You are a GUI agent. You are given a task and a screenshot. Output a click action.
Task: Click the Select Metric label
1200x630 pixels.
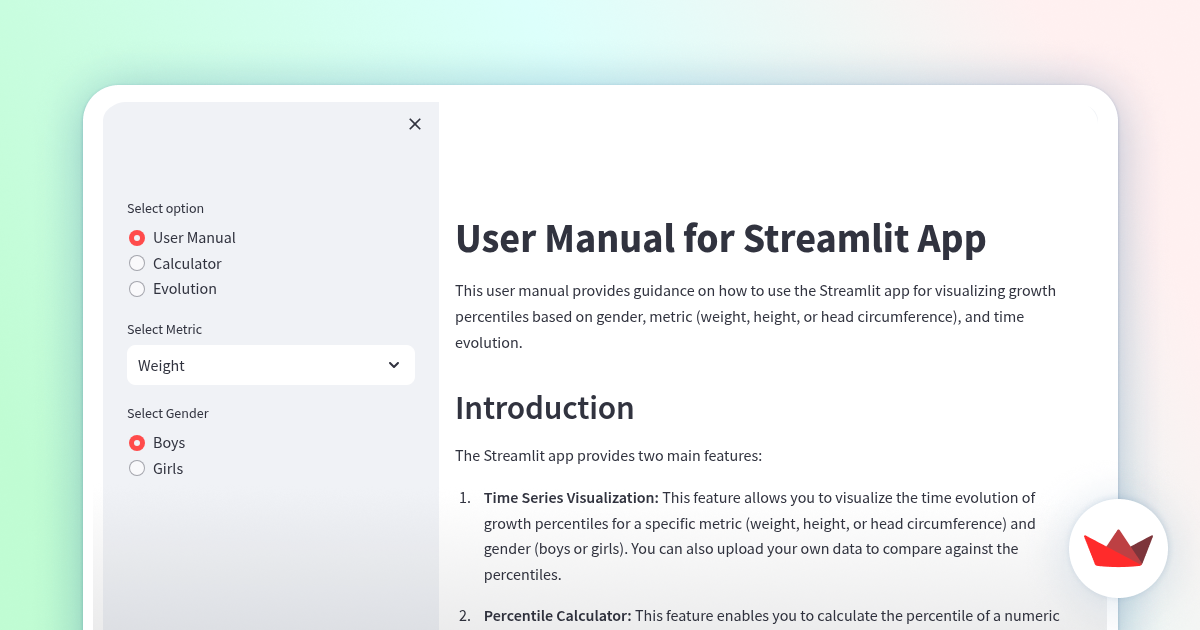164,329
